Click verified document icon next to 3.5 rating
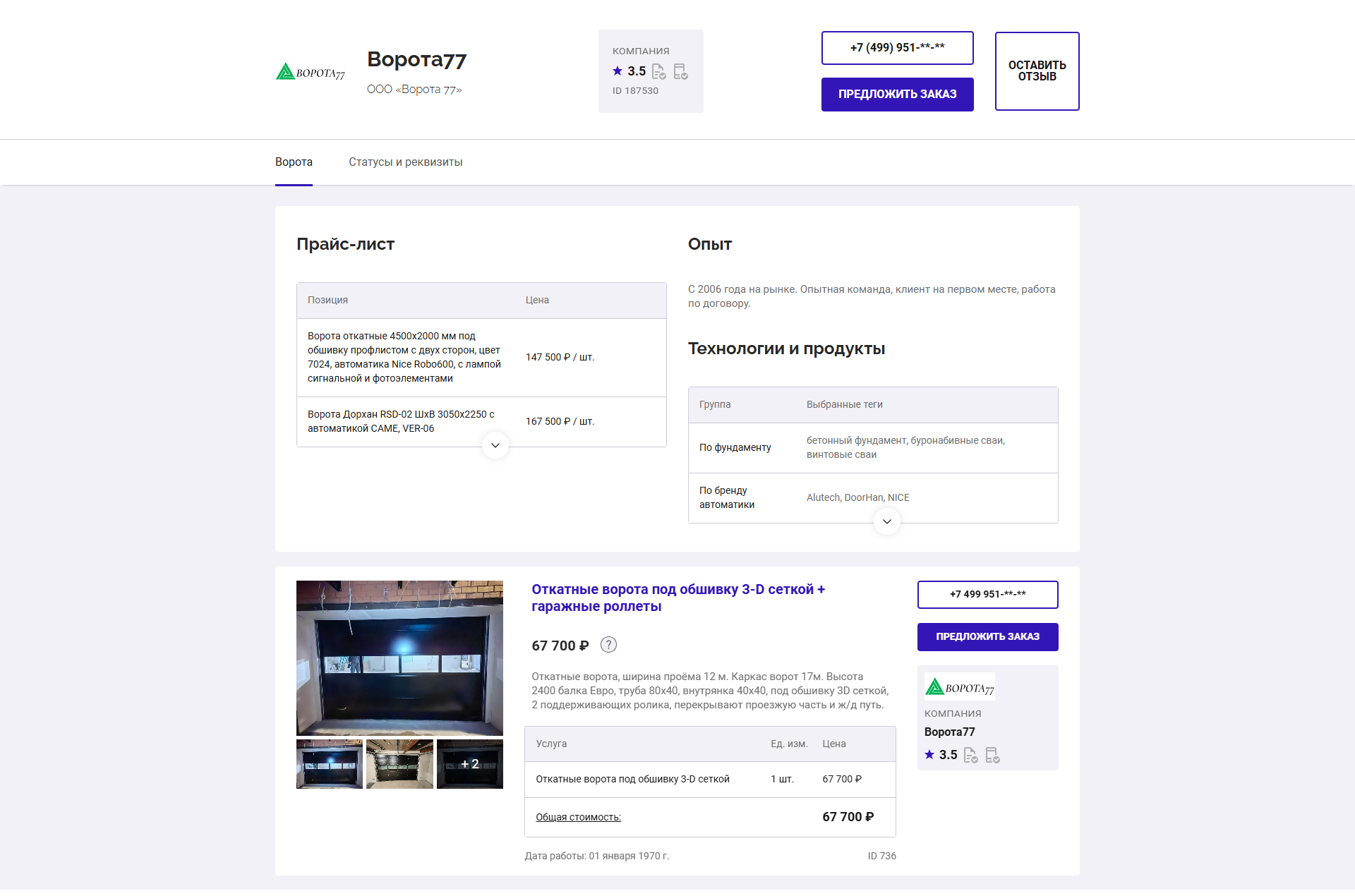This screenshot has width=1355, height=896. (658, 71)
